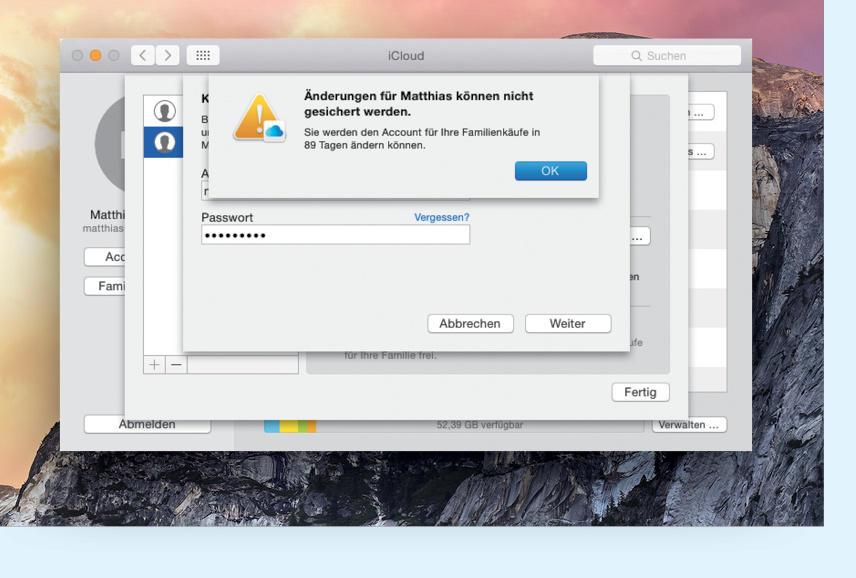Show all preferences grid icon
The width and height of the screenshot is (856, 578).
(203, 56)
